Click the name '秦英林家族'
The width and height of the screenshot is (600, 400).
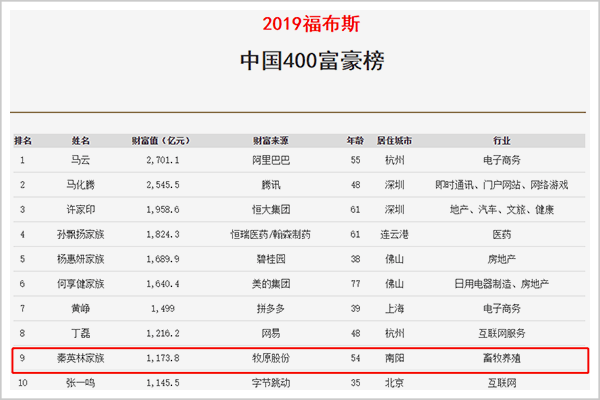click(80, 358)
